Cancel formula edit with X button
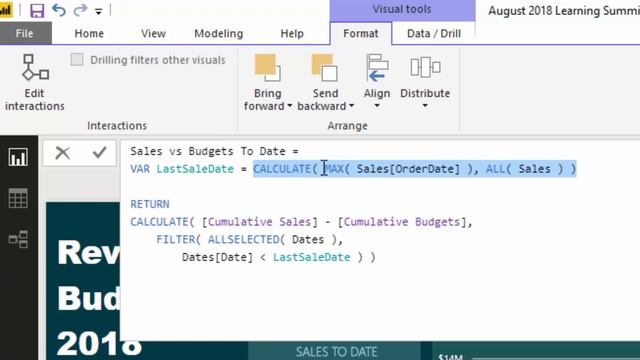This screenshot has height=360, width=640. [x=62, y=153]
